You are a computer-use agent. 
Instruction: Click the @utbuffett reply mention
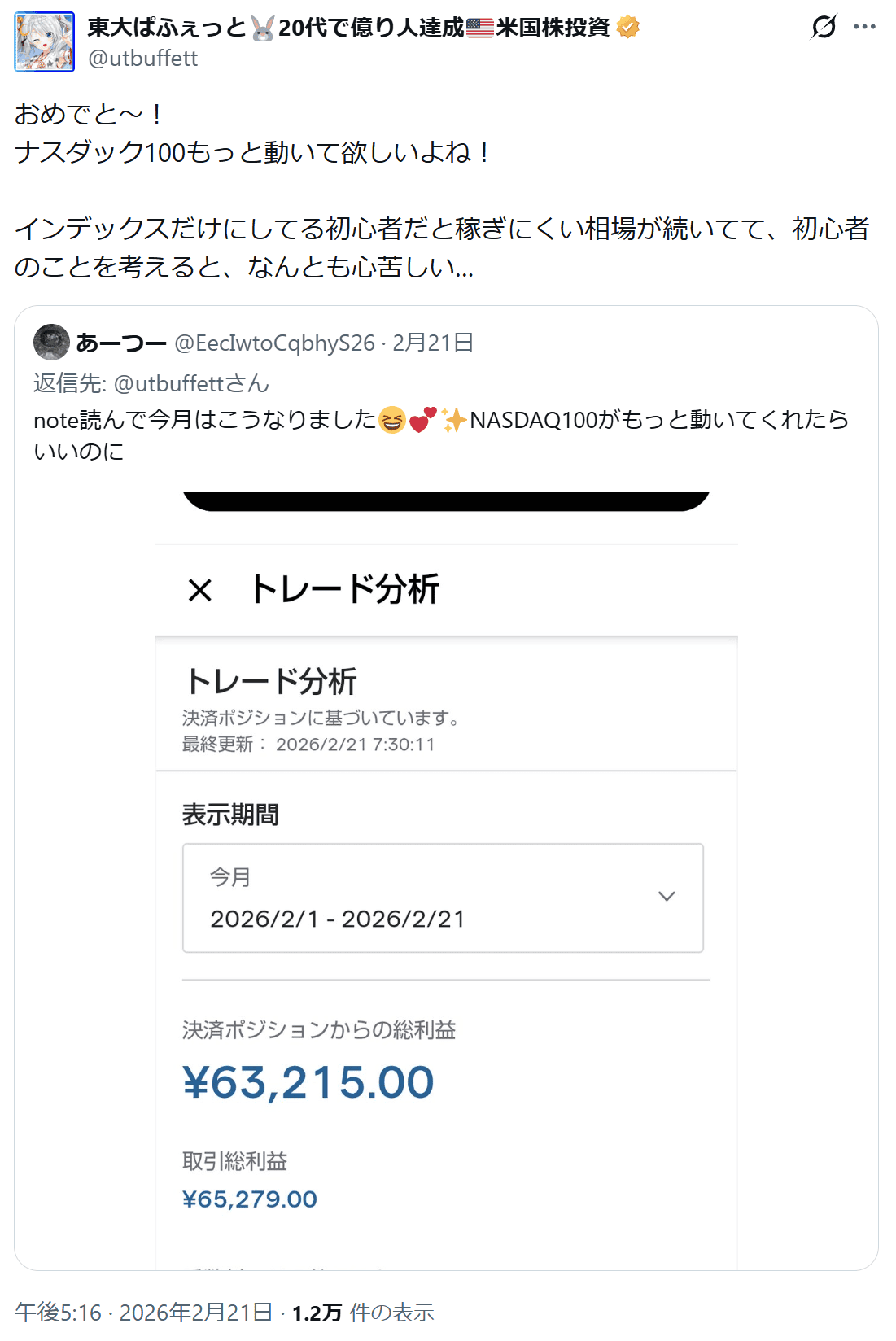(191, 383)
